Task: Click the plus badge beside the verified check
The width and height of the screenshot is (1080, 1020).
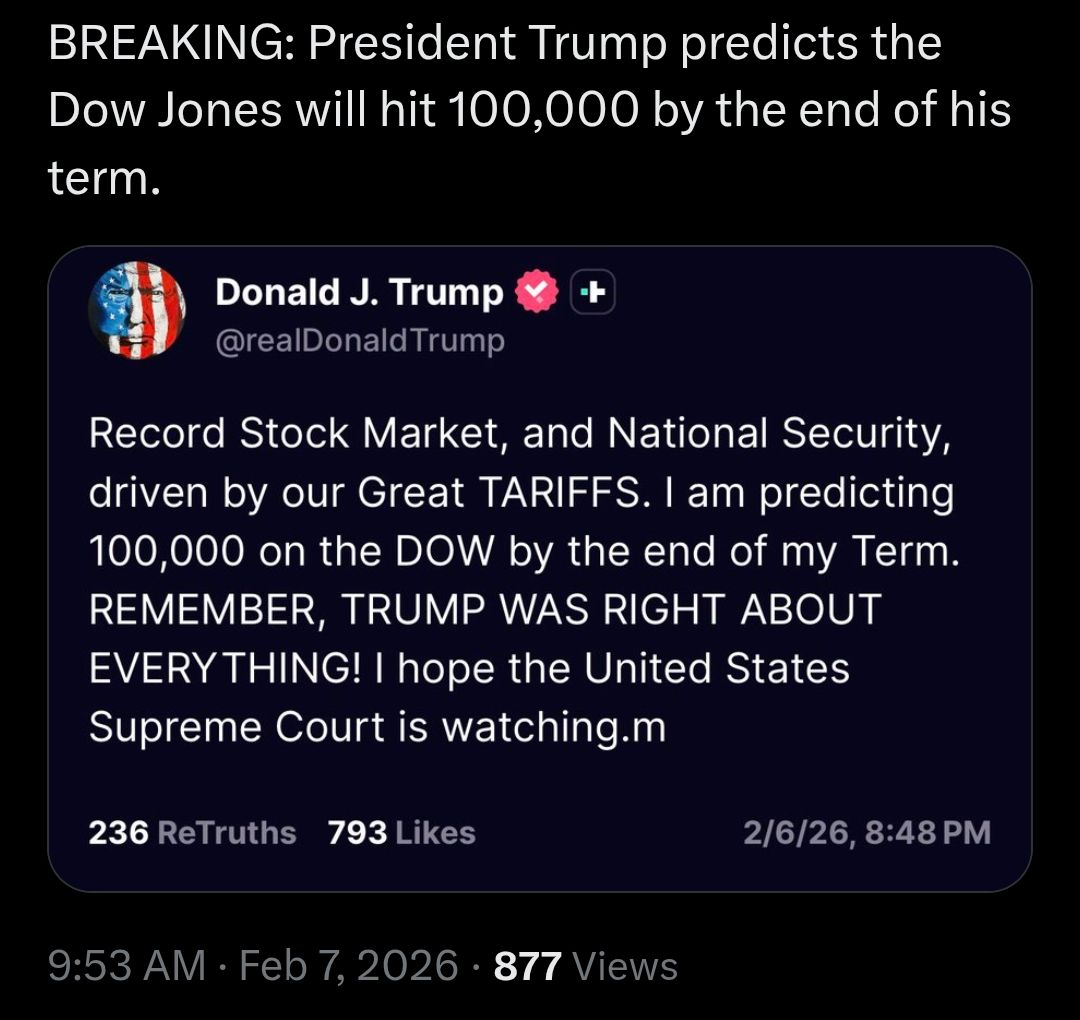Action: (x=593, y=292)
